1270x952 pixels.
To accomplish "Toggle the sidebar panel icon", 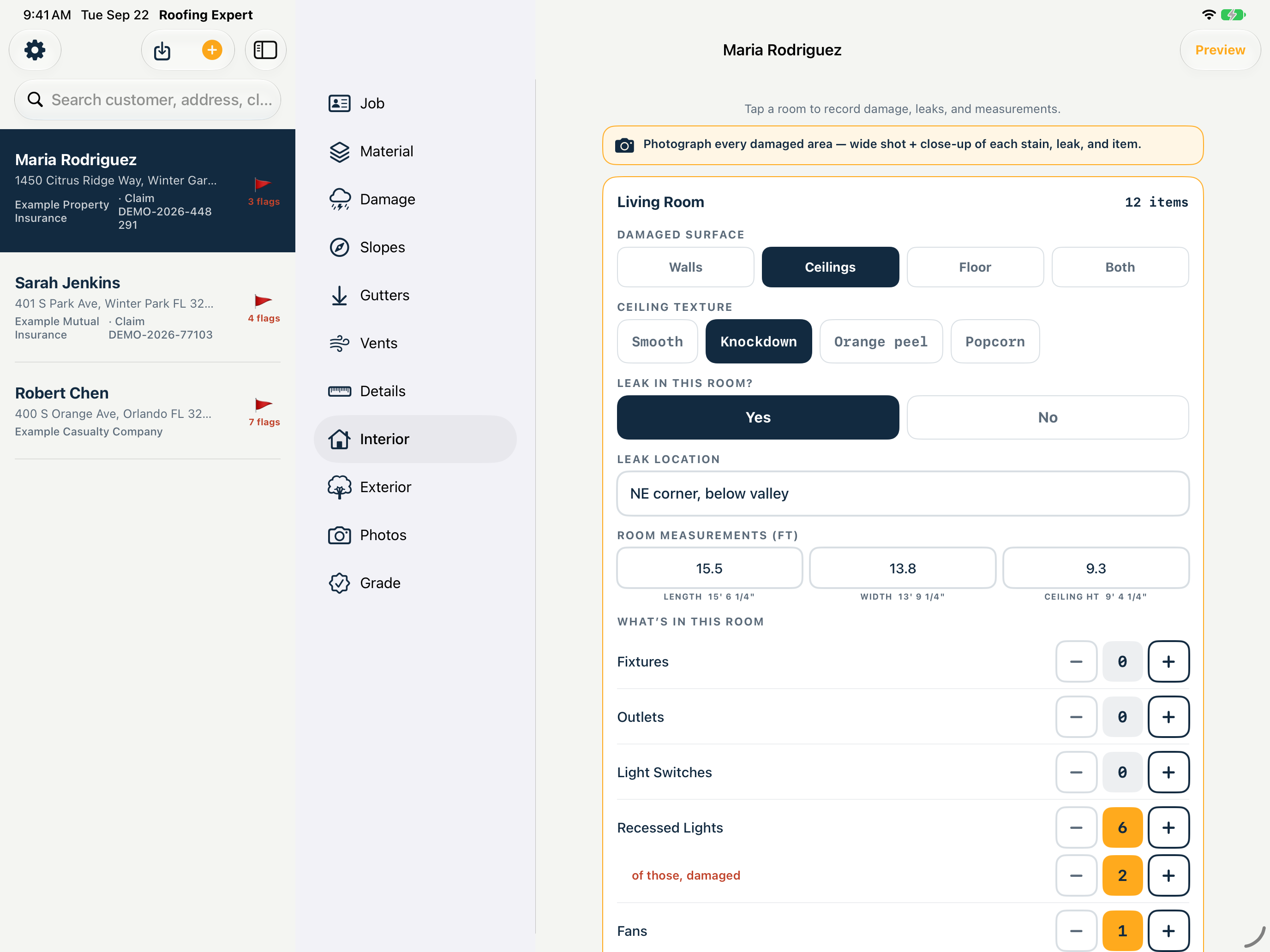I will coord(265,50).
